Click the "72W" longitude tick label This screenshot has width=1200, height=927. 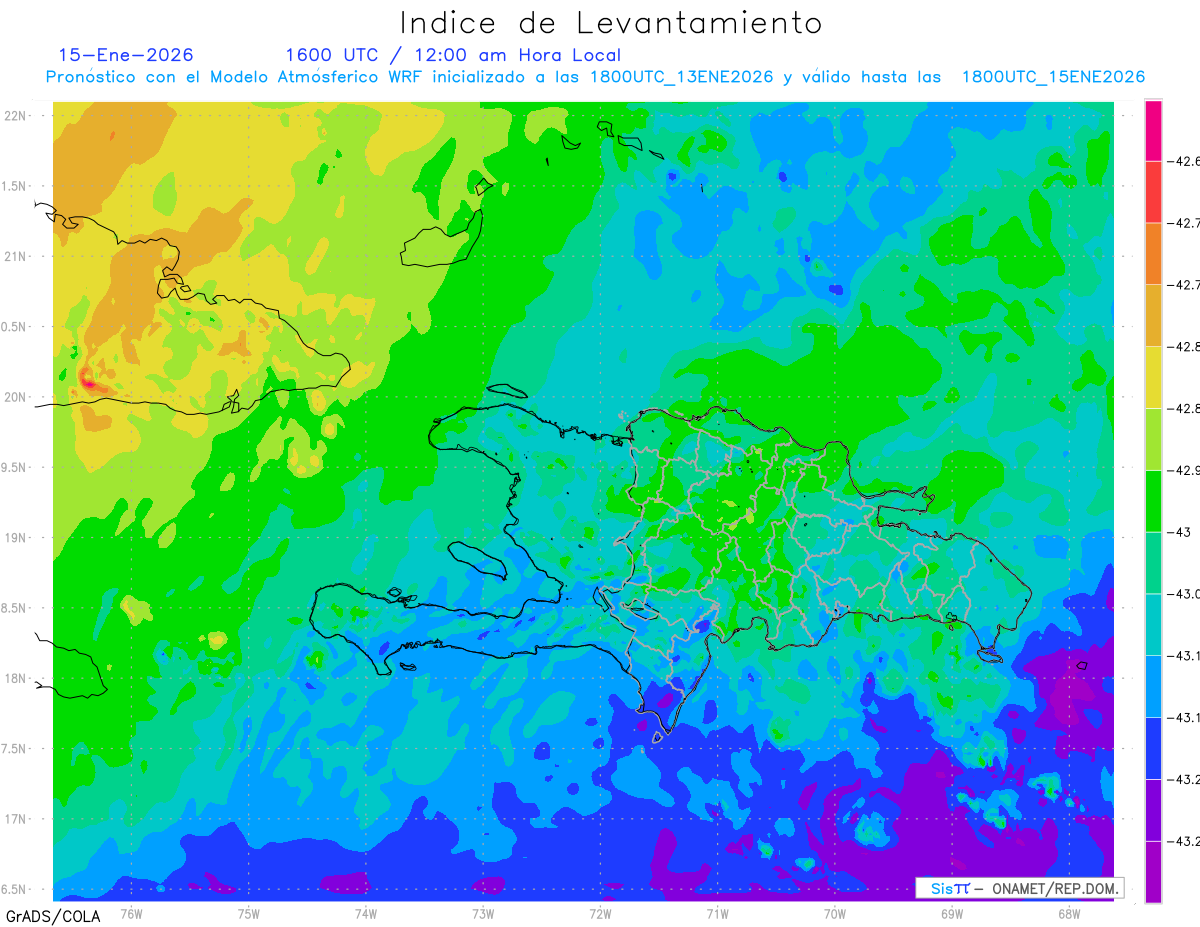pyautogui.click(x=600, y=914)
